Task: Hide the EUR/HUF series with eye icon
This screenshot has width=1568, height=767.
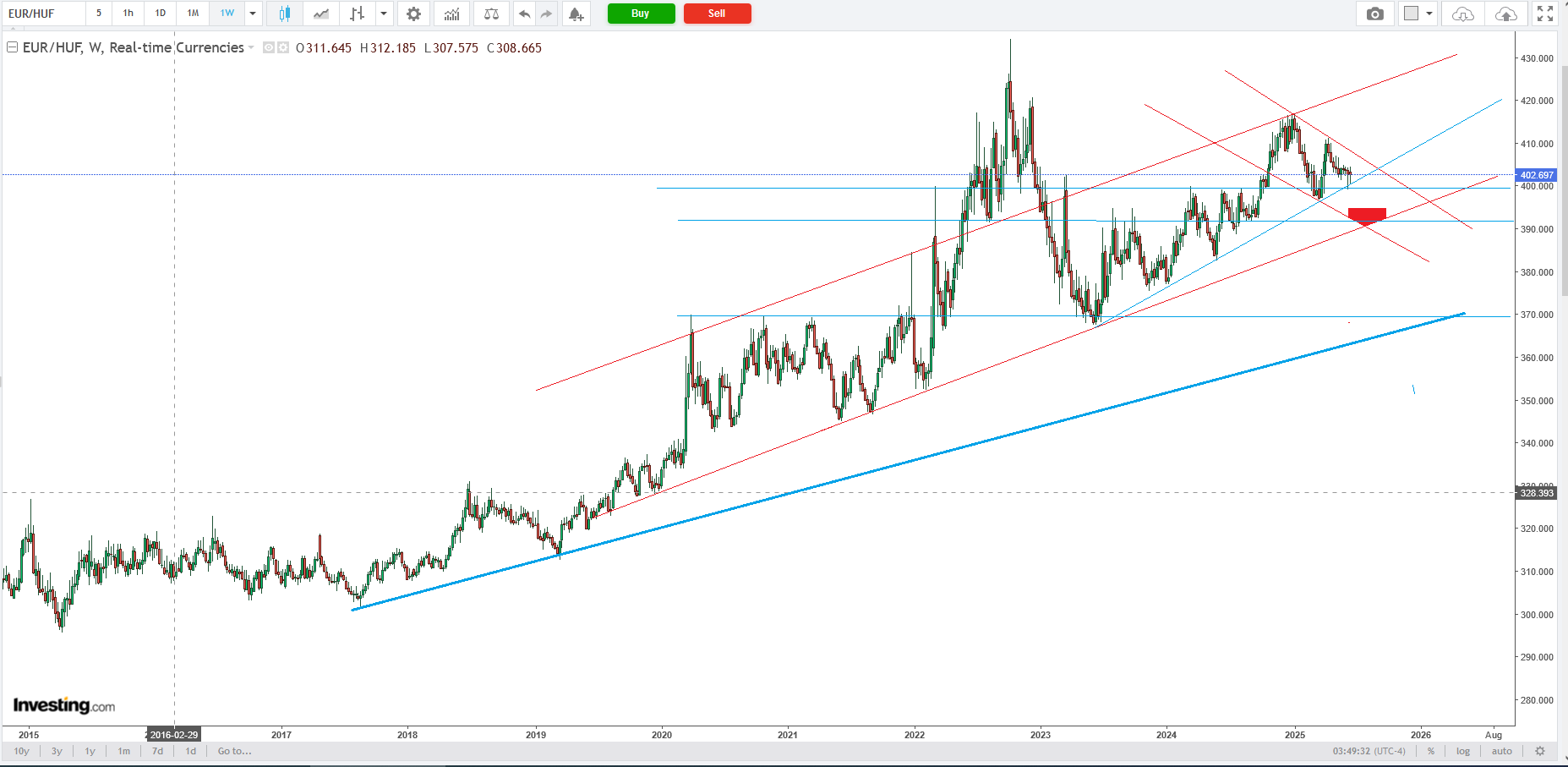Action: [x=269, y=48]
